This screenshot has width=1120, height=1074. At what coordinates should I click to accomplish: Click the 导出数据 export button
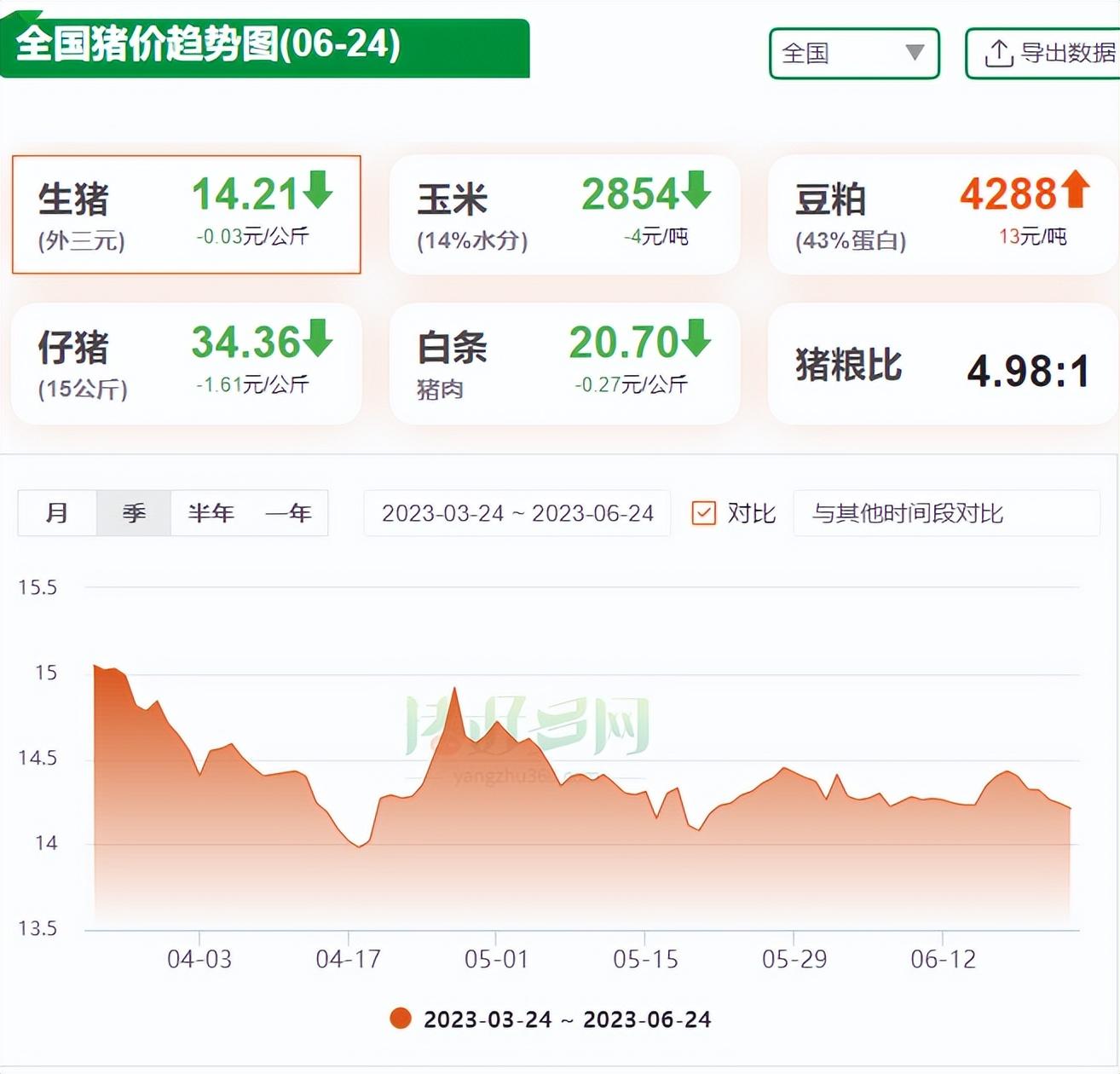(1042, 53)
